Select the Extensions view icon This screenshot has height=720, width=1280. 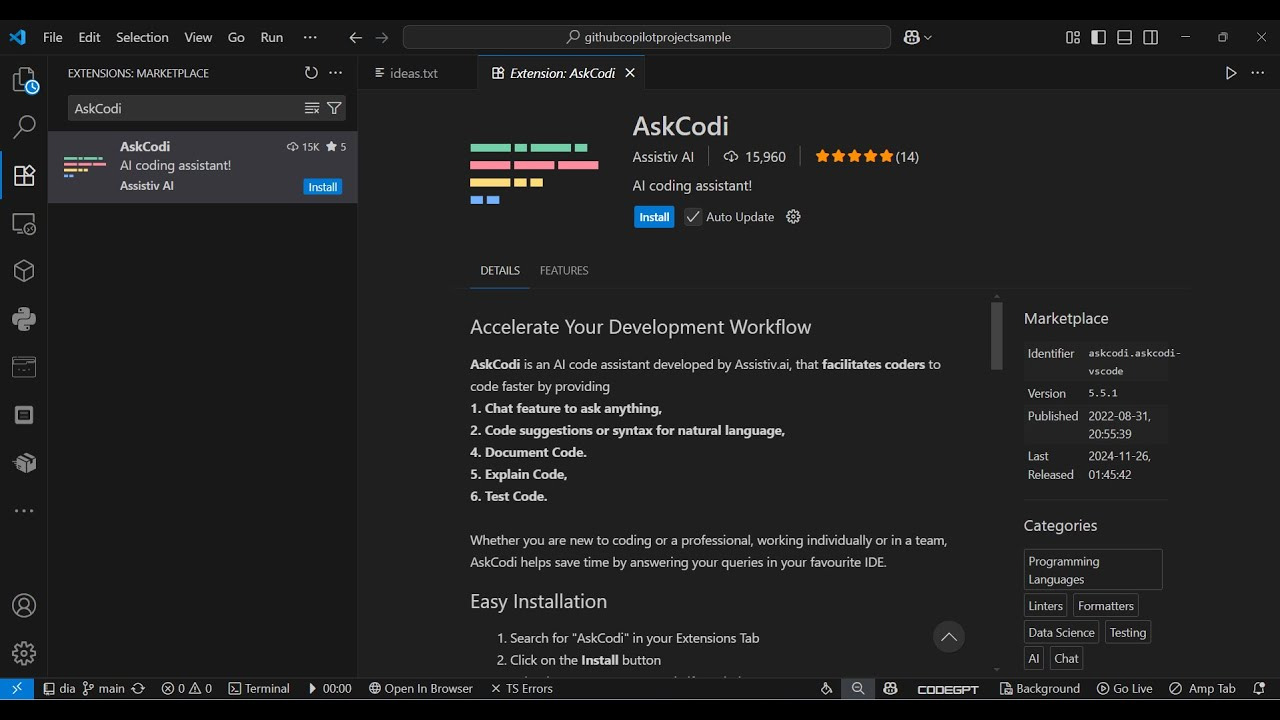coord(24,175)
